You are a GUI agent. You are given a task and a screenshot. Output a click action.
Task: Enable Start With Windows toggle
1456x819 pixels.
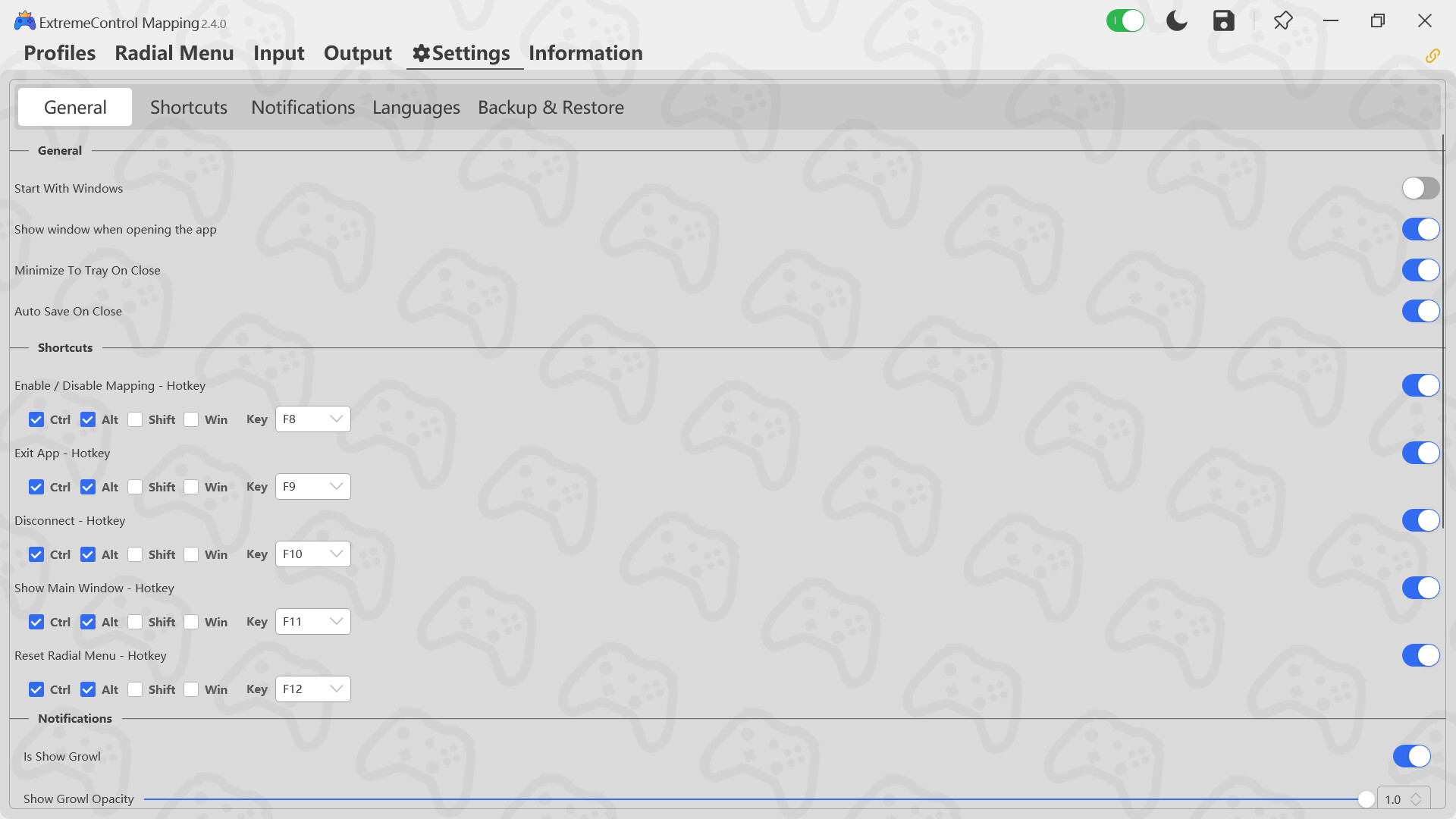(1420, 188)
